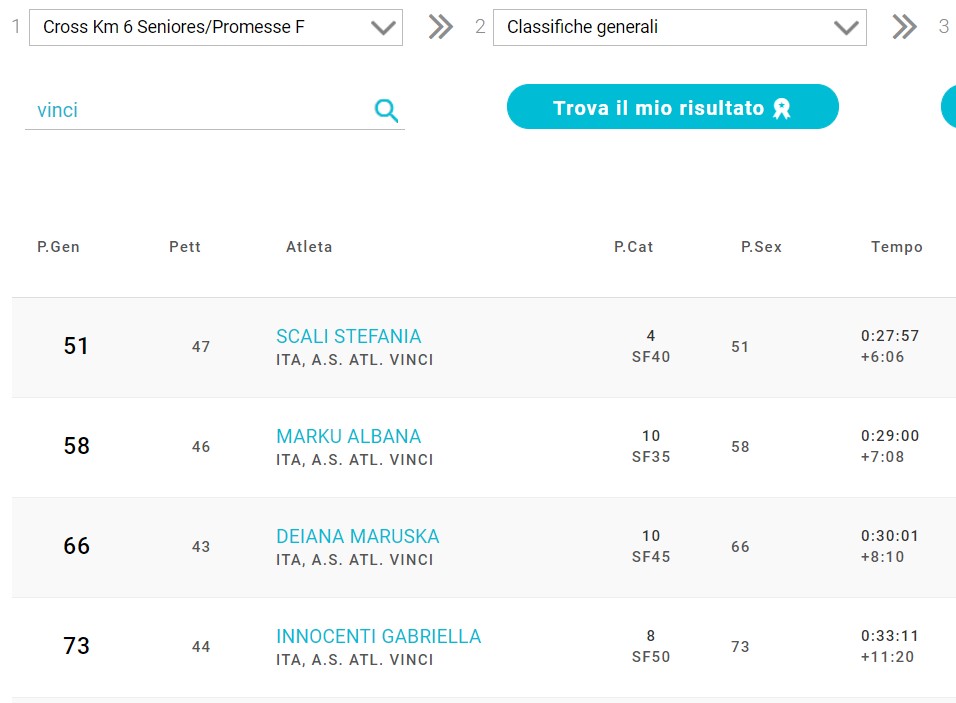The height and width of the screenshot is (703, 956).
Task: Click the ribbon icon in Trova button
Action: (782, 109)
